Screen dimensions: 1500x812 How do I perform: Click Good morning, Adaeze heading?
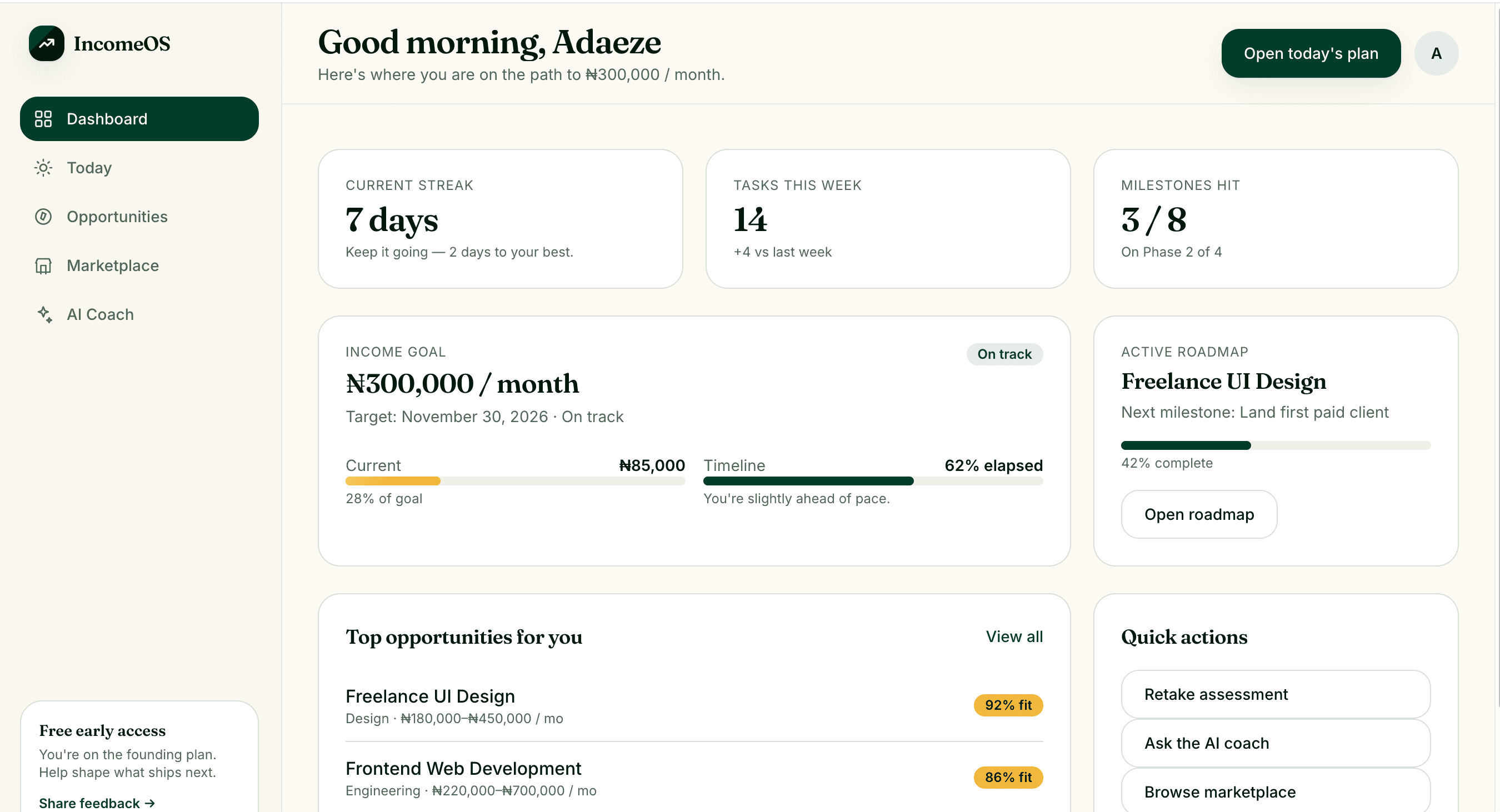[489, 43]
